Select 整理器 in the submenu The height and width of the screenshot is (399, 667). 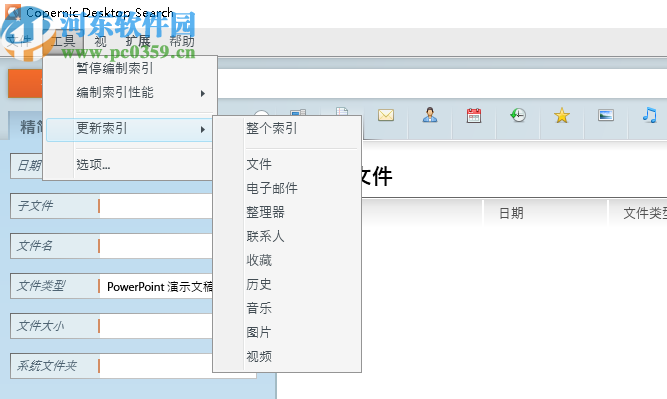(287, 212)
